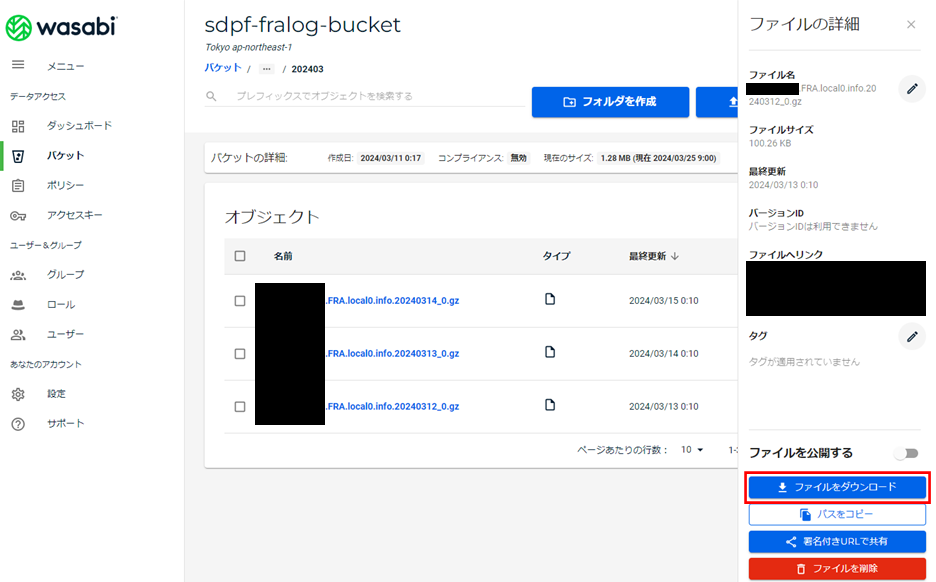Go to バケット menu item
Image resolution: width=936 pixels, height=582 pixels.
click(x=66, y=156)
